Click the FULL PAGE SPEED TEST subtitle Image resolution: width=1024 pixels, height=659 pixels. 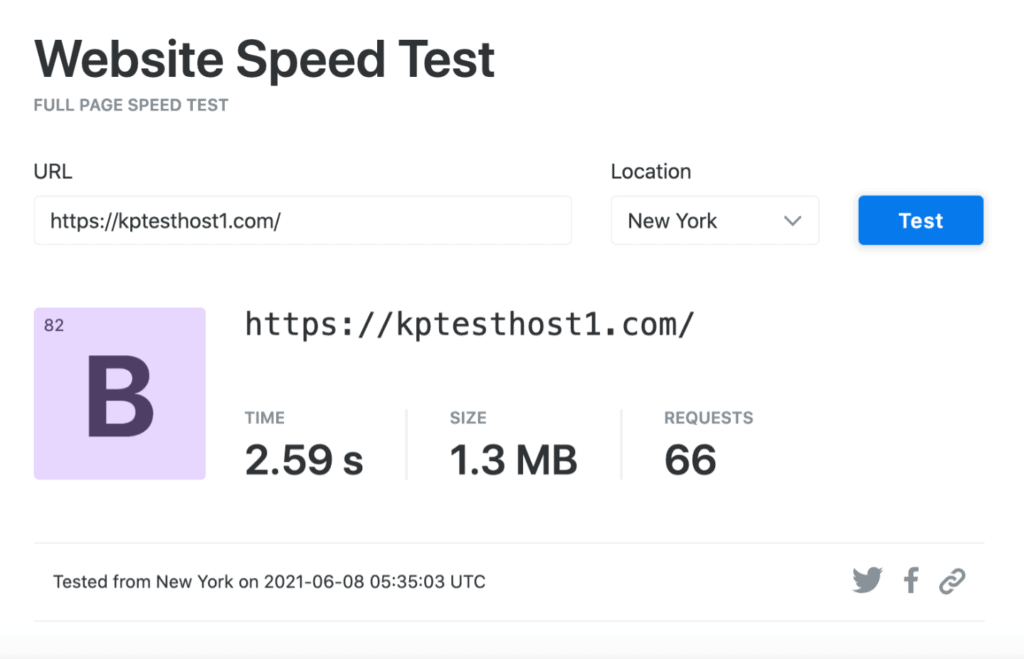coord(131,104)
